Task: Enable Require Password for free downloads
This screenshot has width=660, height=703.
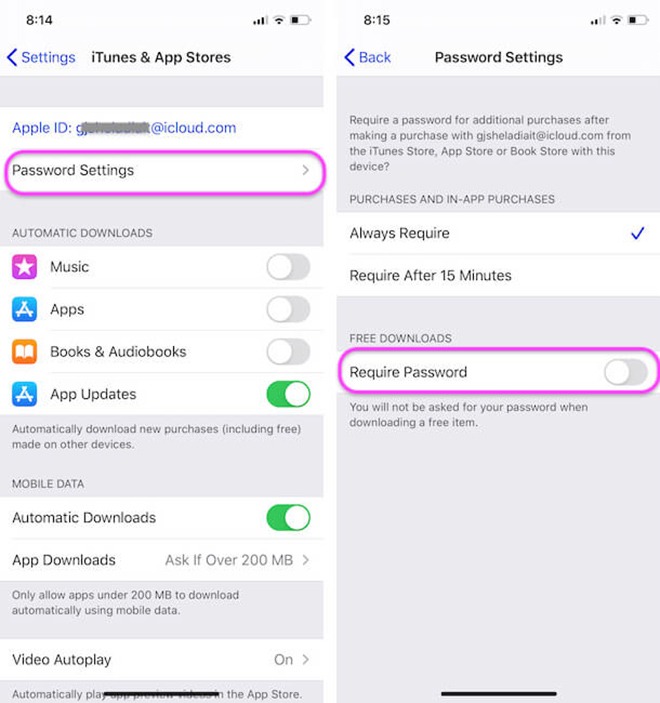Action: 626,372
